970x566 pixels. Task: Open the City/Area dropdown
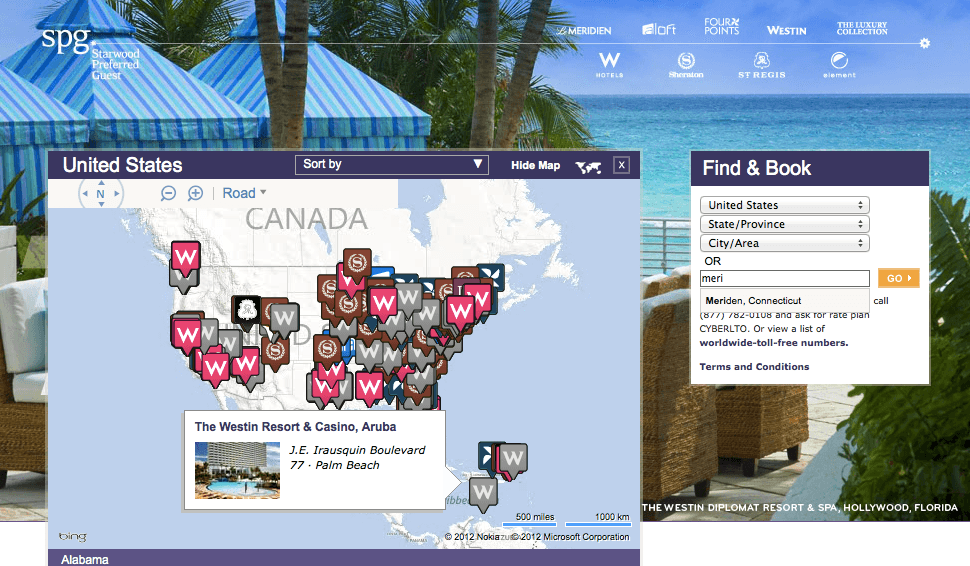click(784, 243)
